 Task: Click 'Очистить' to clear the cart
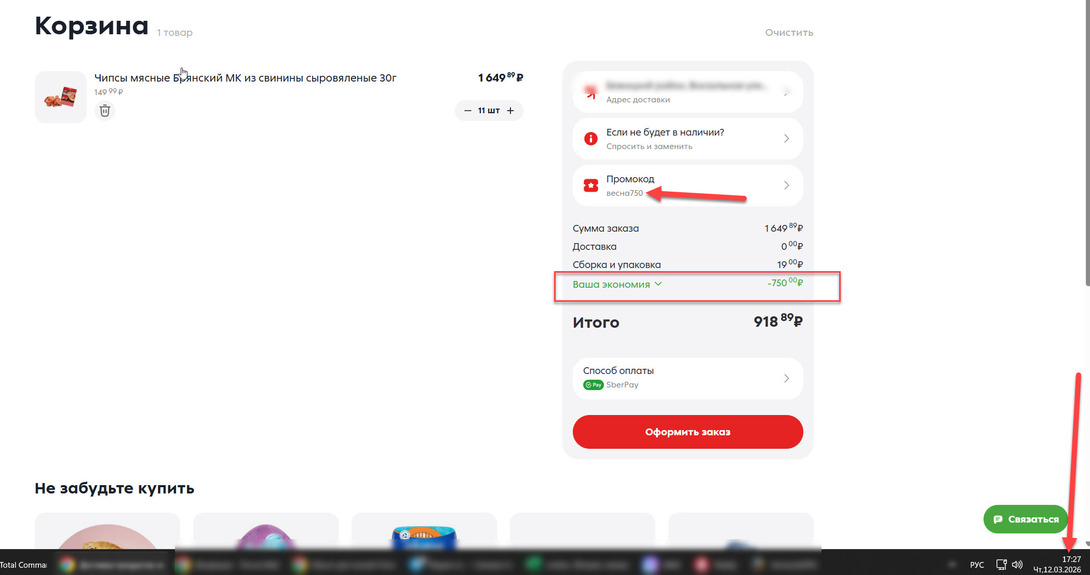pyautogui.click(x=789, y=33)
